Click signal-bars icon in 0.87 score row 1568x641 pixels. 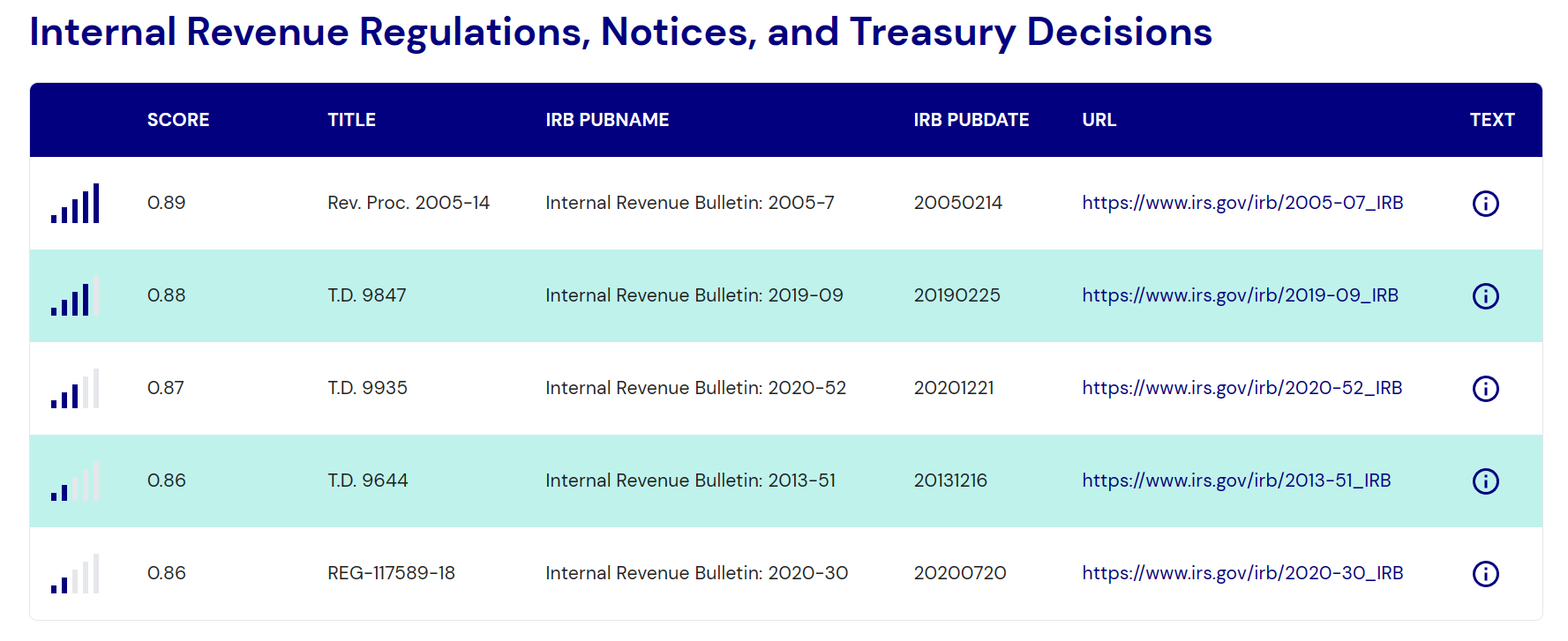point(75,388)
